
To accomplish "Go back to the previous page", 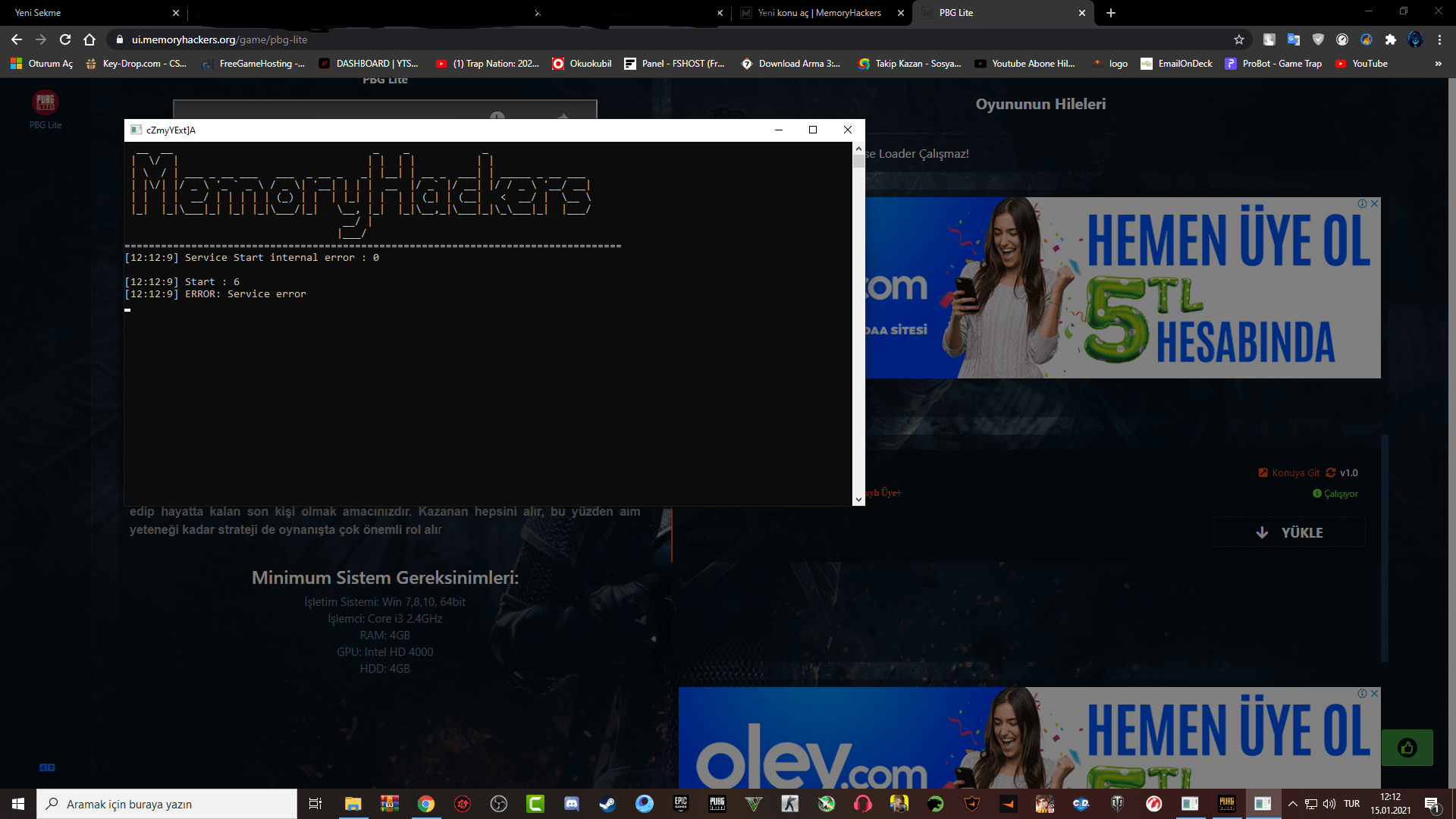I will pyautogui.click(x=17, y=39).
